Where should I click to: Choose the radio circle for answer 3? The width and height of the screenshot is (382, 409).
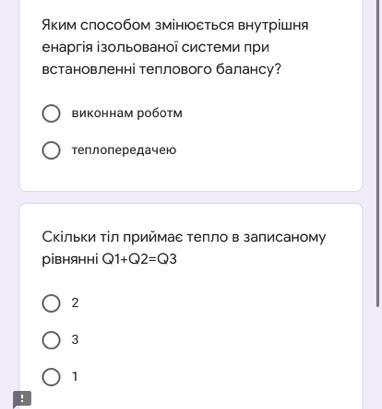51,340
